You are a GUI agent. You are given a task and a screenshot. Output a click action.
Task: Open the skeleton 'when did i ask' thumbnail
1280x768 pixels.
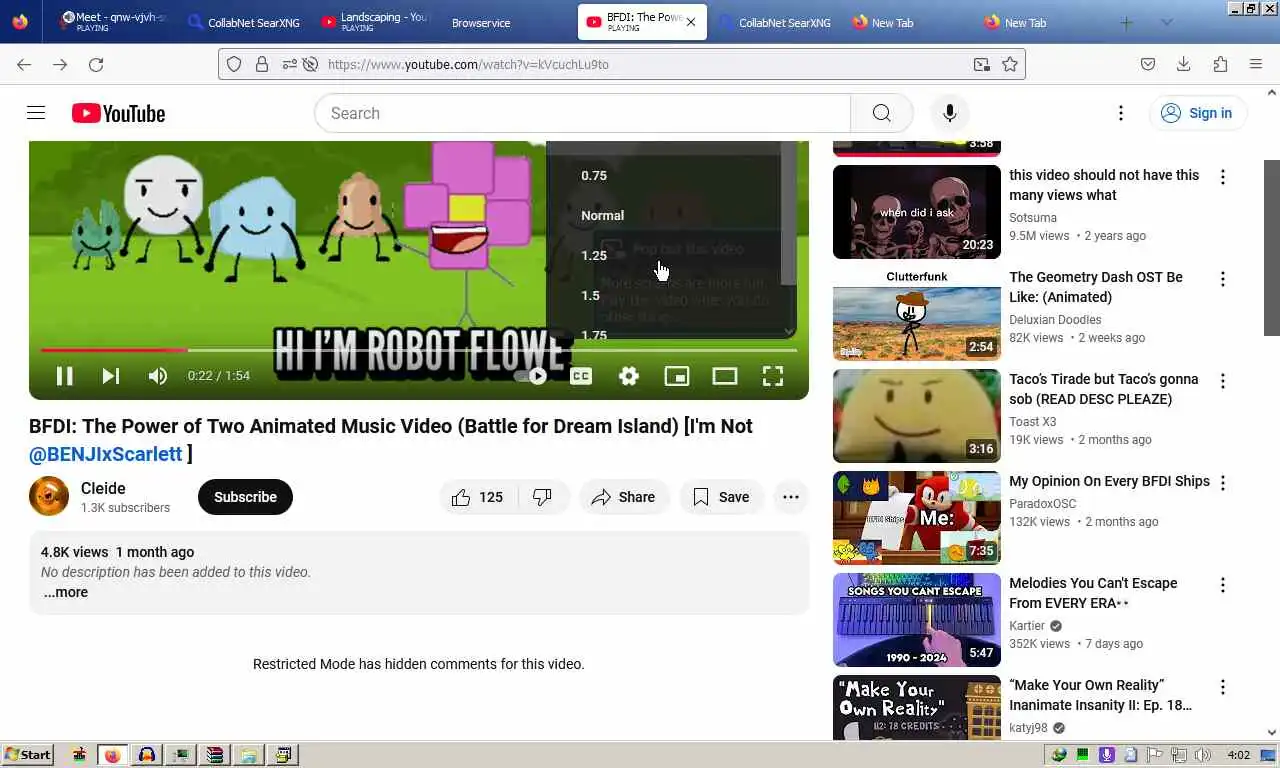point(917,212)
